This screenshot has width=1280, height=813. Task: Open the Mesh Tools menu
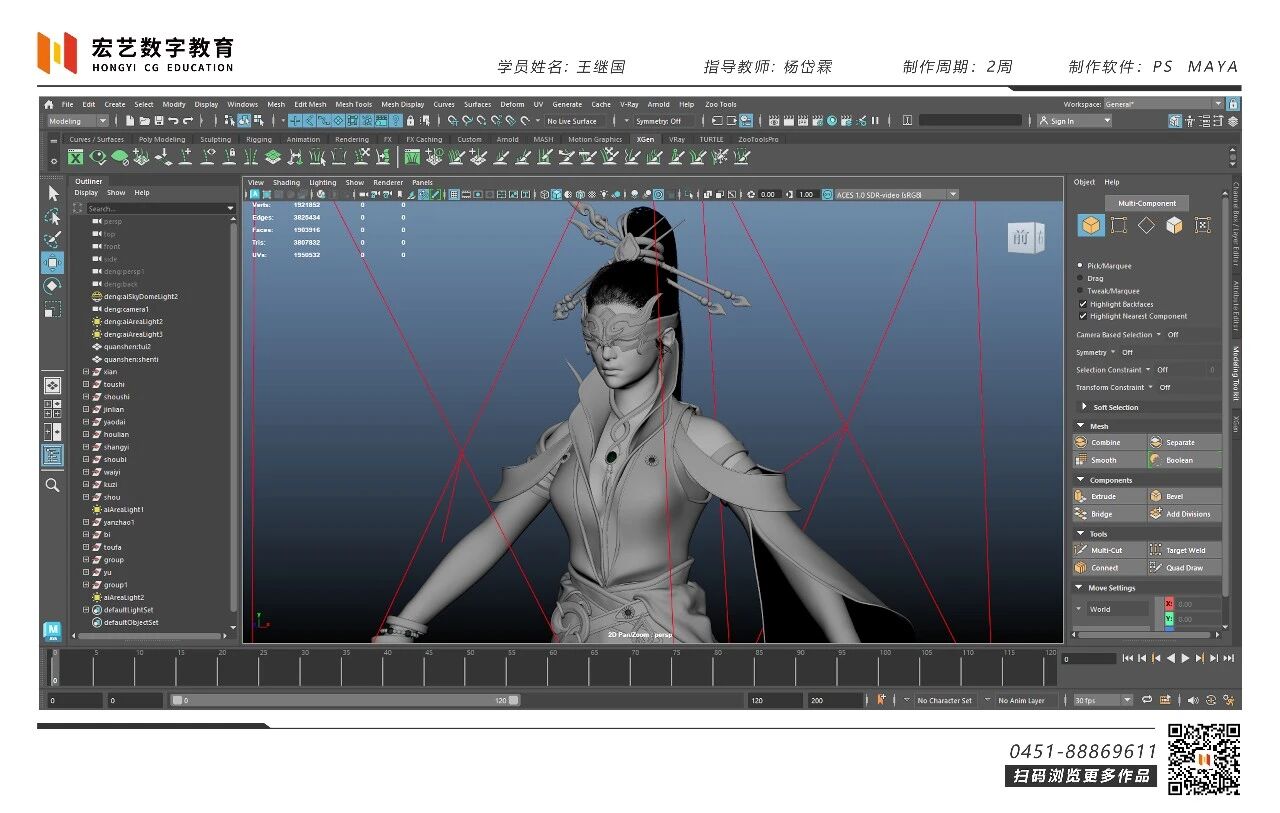(353, 104)
